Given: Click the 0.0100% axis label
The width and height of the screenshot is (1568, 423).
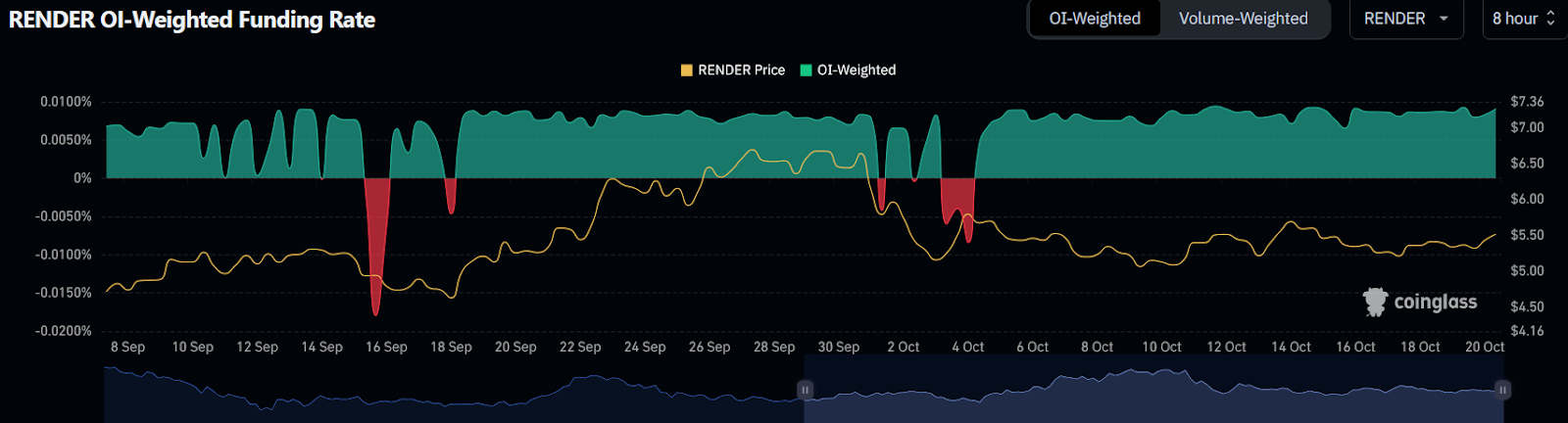Looking at the screenshot, I should click(x=66, y=102).
